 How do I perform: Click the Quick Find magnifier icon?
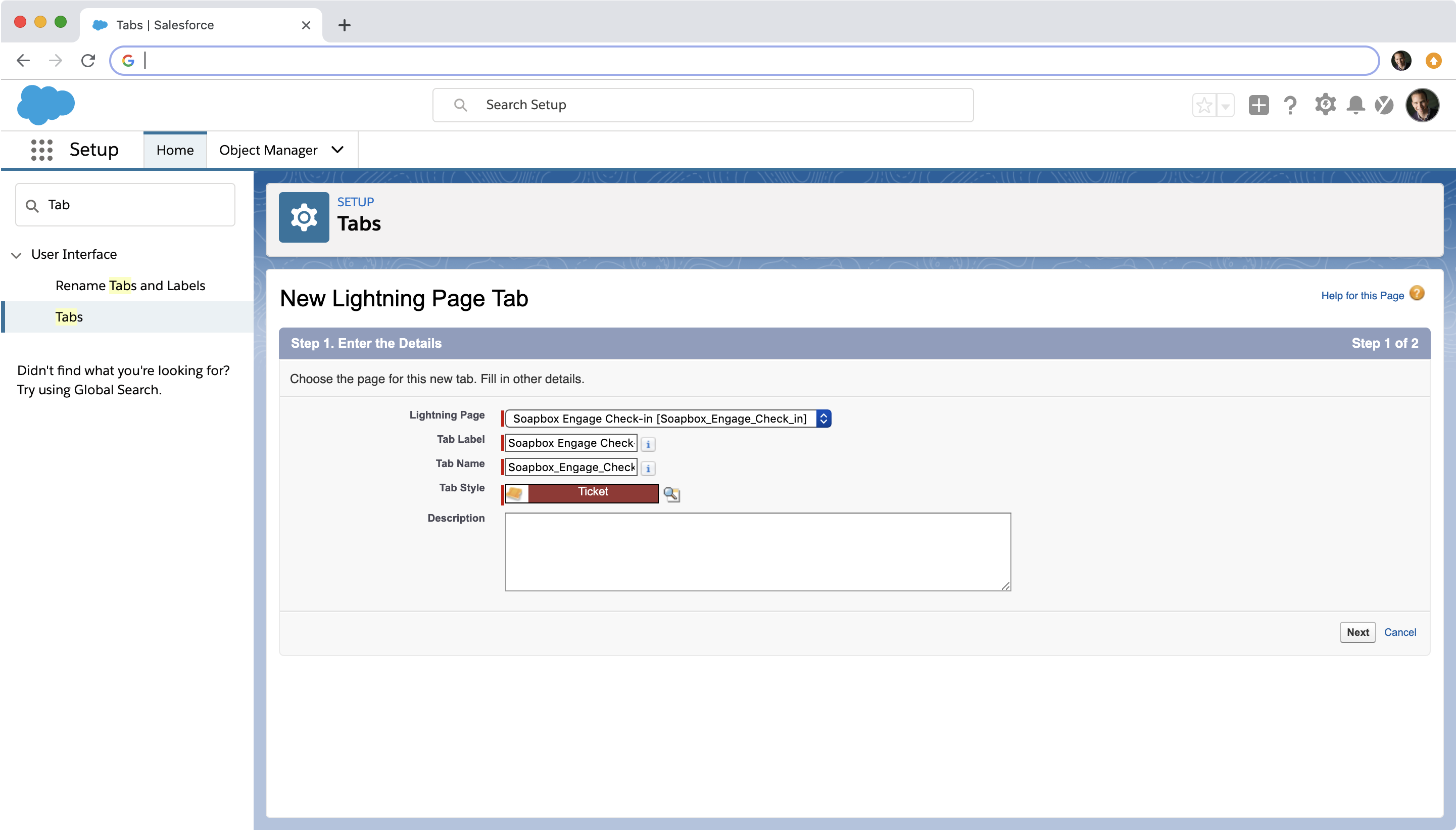pyautogui.click(x=32, y=205)
